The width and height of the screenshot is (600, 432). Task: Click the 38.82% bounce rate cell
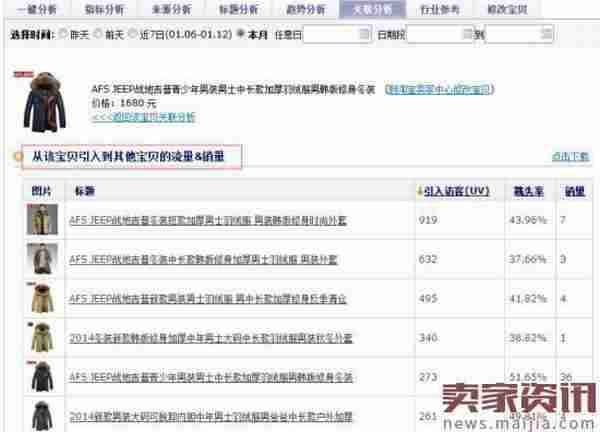coord(528,337)
